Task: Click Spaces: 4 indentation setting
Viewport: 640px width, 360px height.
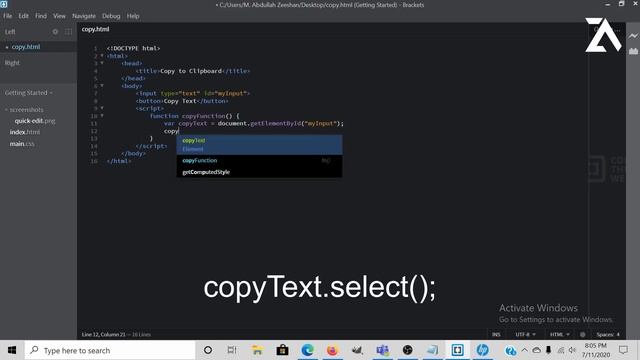Action: click(608, 334)
